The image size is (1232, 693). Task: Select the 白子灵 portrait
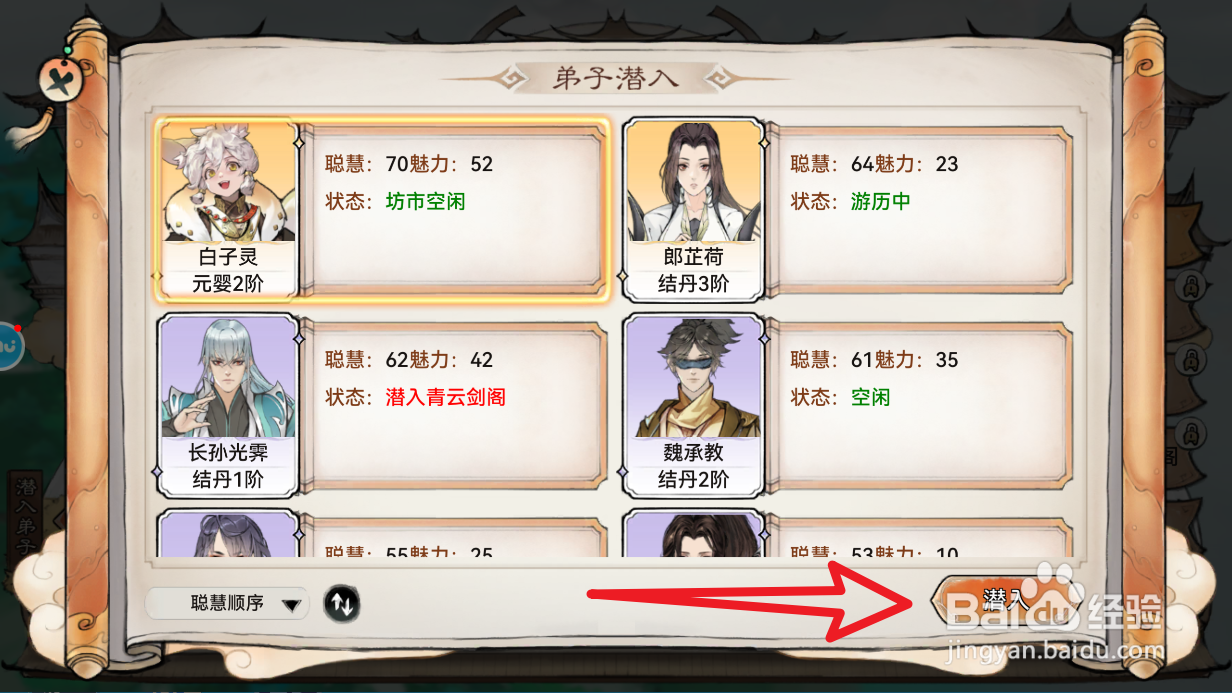coord(228,208)
